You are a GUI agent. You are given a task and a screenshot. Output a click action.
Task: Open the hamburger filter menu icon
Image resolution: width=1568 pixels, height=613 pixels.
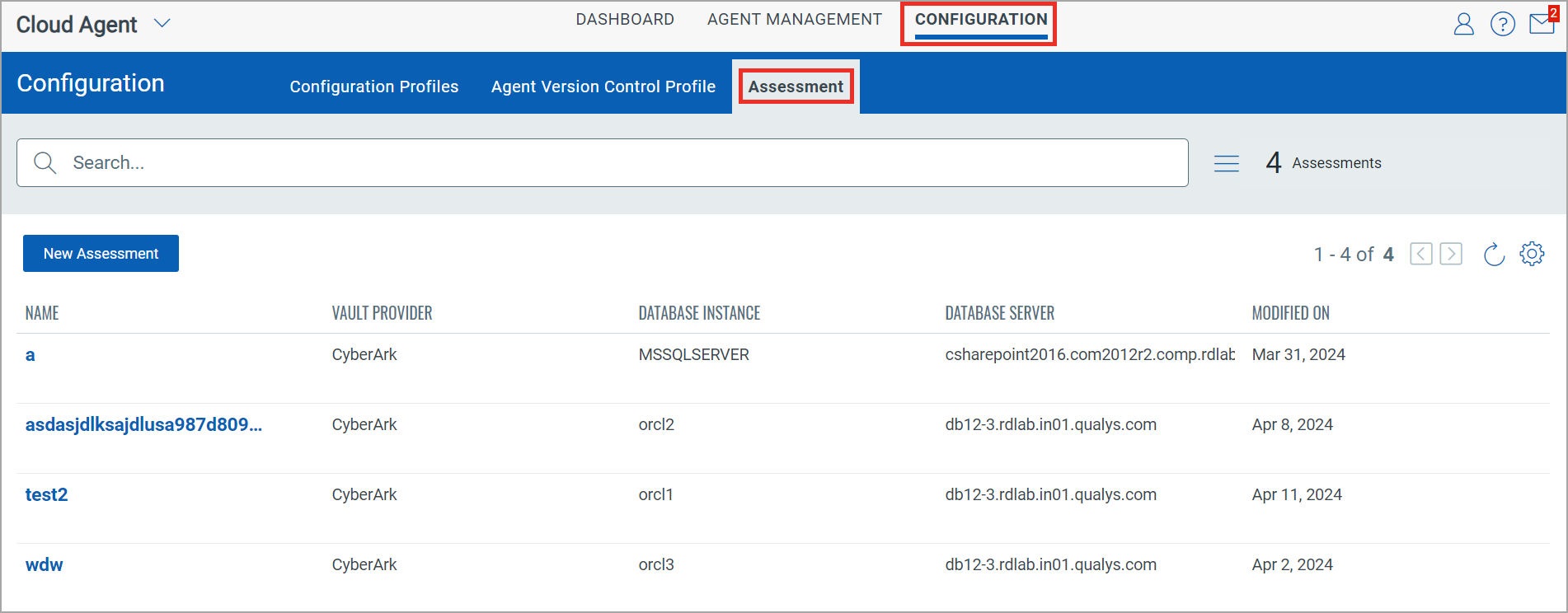[1226, 163]
